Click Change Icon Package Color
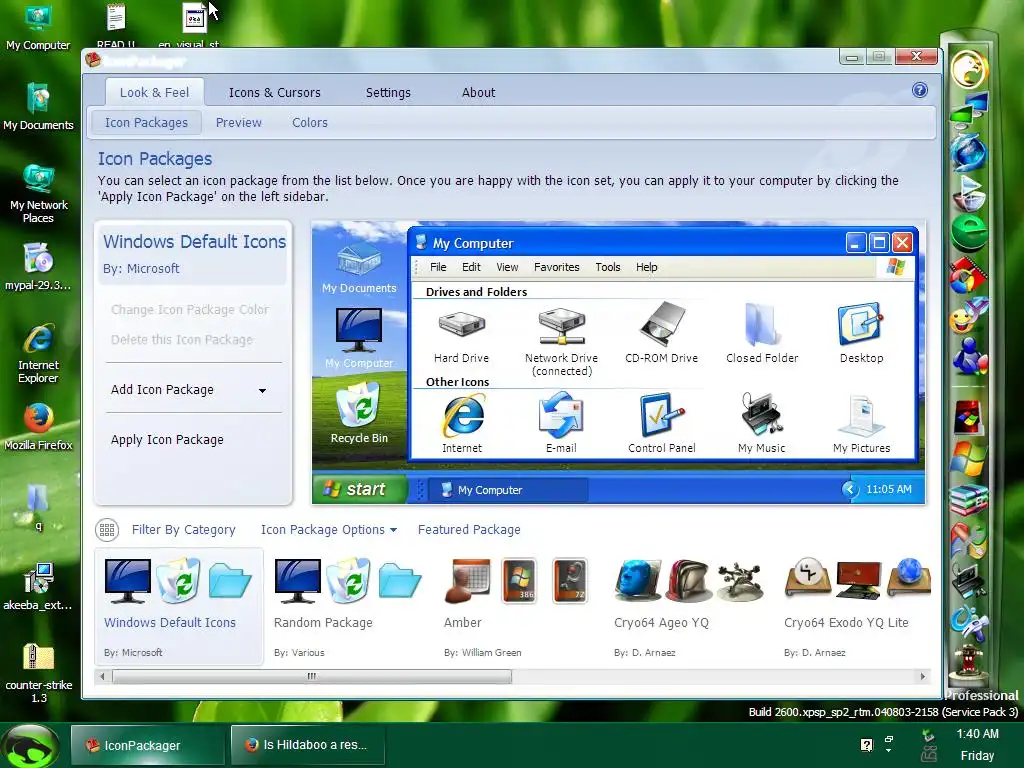 pos(189,310)
